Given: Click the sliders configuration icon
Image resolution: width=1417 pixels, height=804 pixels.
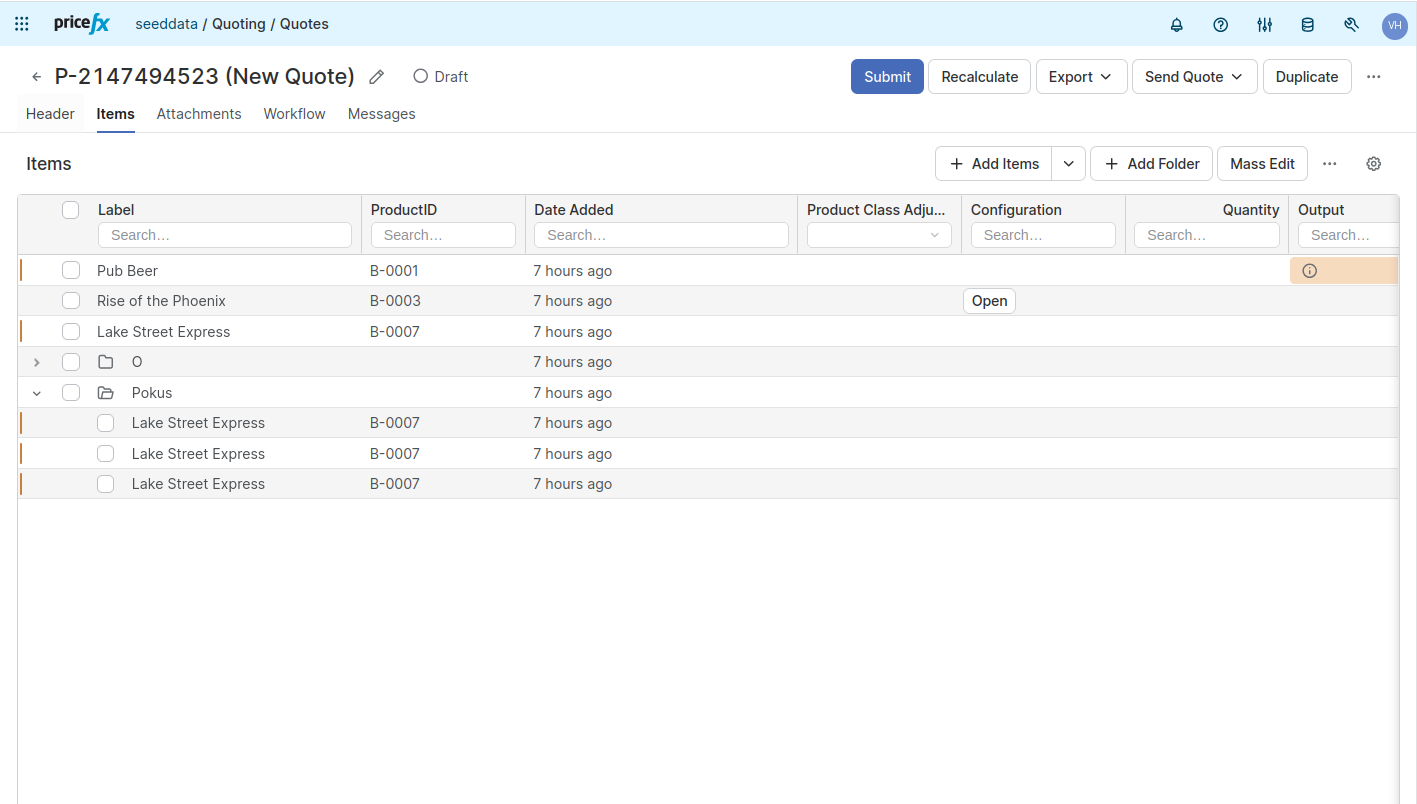Looking at the screenshot, I should click(1264, 25).
